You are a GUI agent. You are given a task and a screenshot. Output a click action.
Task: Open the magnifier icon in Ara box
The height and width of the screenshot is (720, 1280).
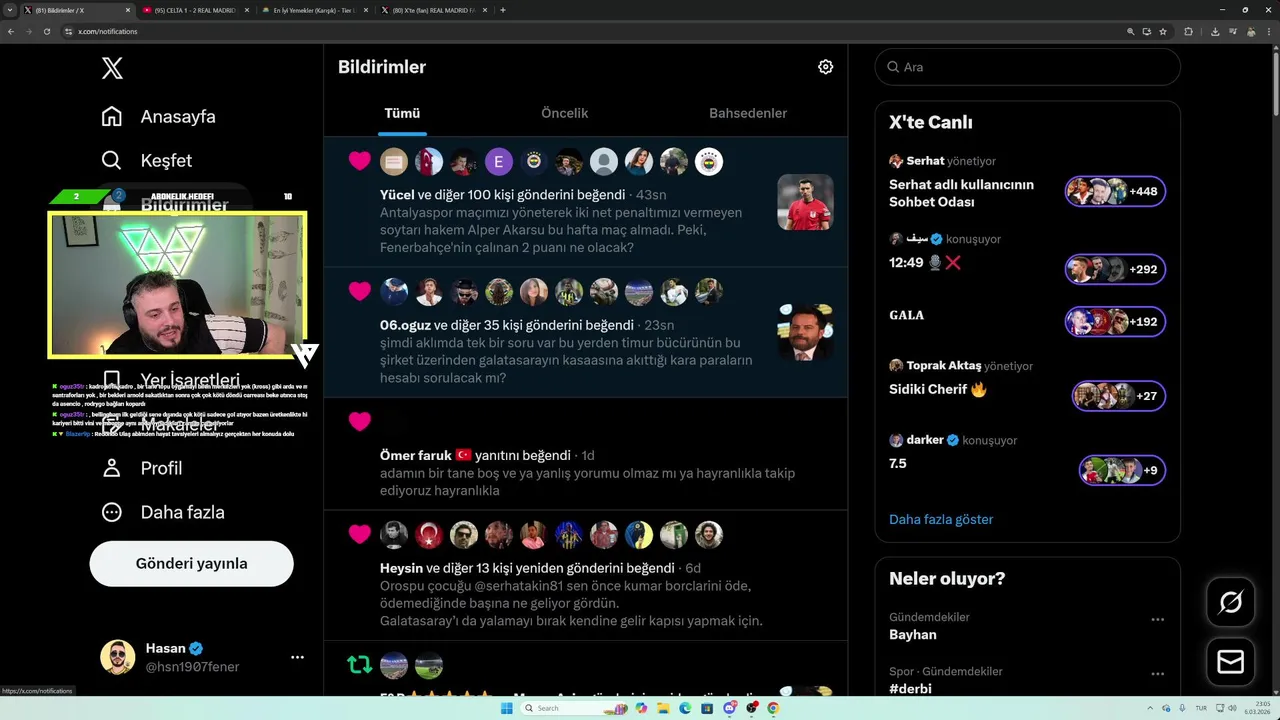click(x=893, y=67)
